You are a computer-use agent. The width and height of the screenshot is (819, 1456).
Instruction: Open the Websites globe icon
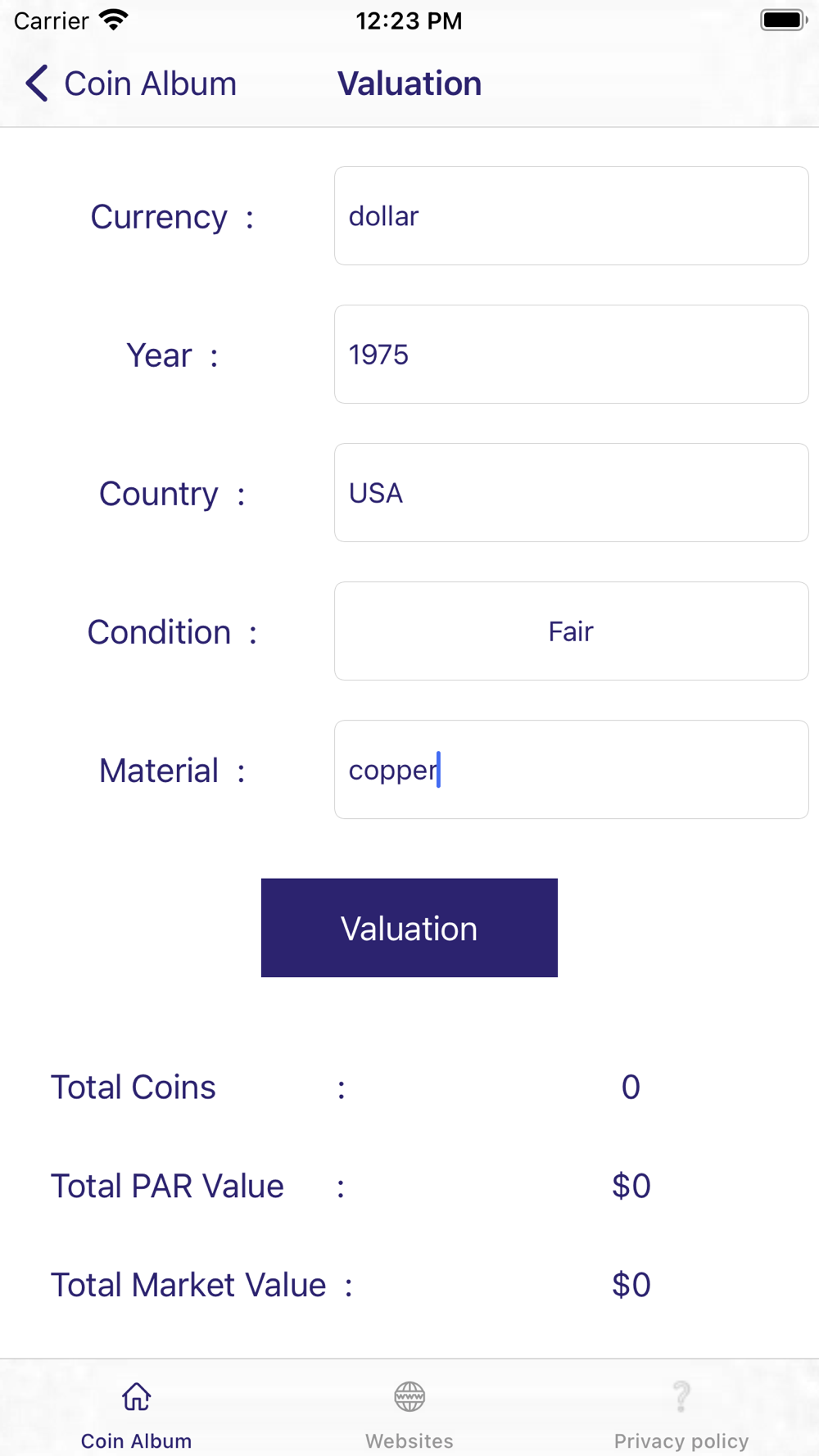(409, 1396)
